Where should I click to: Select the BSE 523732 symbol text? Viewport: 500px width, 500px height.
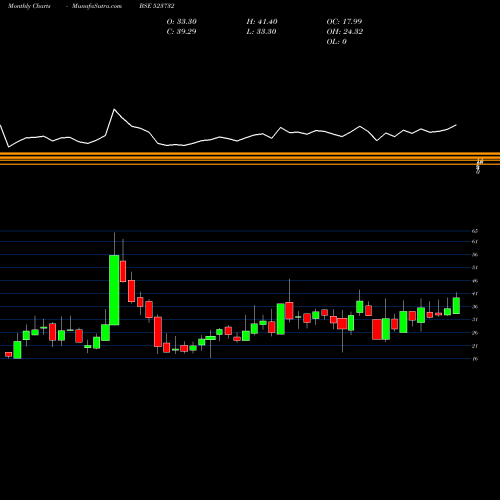point(157,6)
